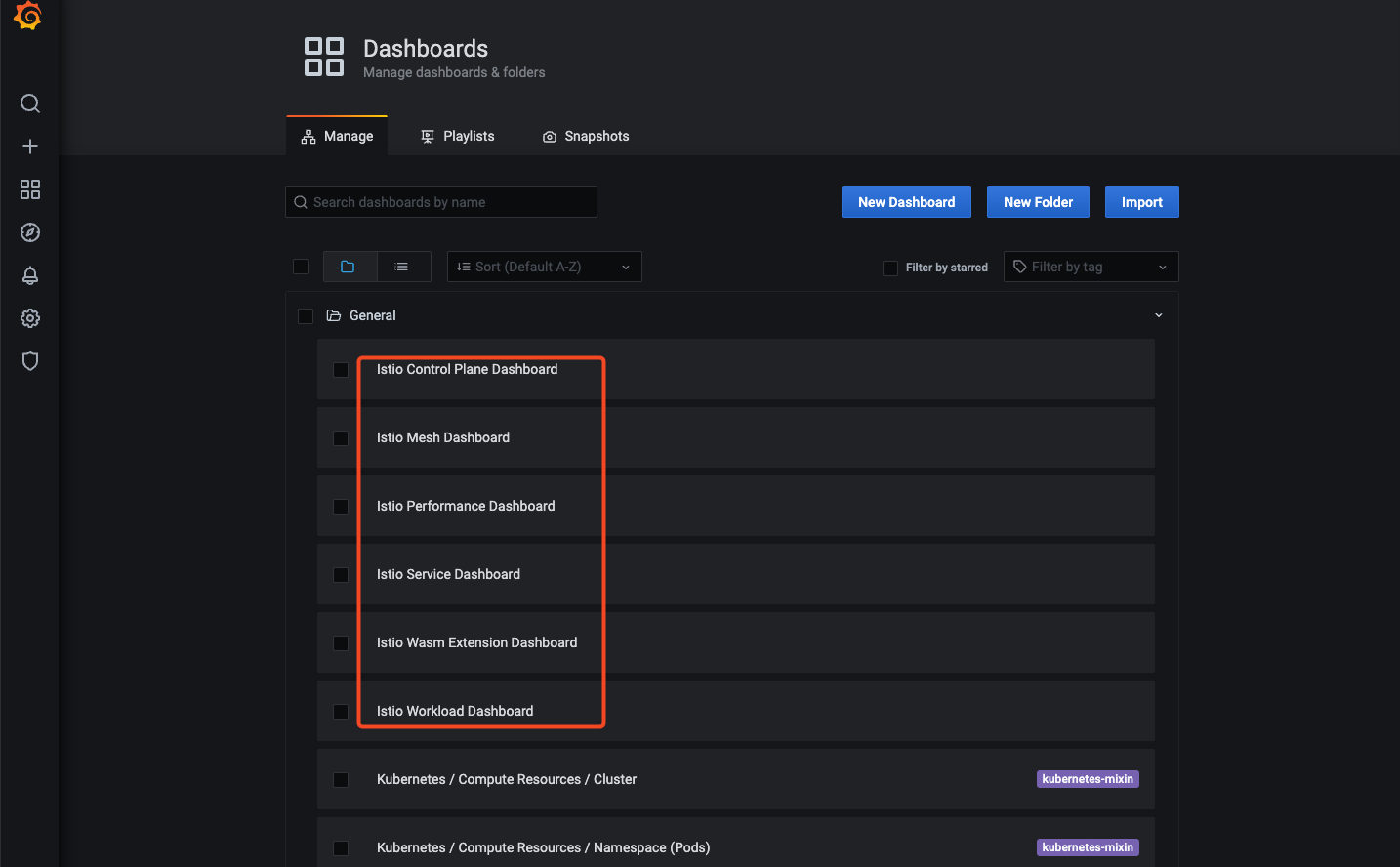Check the Istio Mesh Dashboard checkbox
Image resolution: width=1400 pixels, height=867 pixels.
[x=341, y=438]
